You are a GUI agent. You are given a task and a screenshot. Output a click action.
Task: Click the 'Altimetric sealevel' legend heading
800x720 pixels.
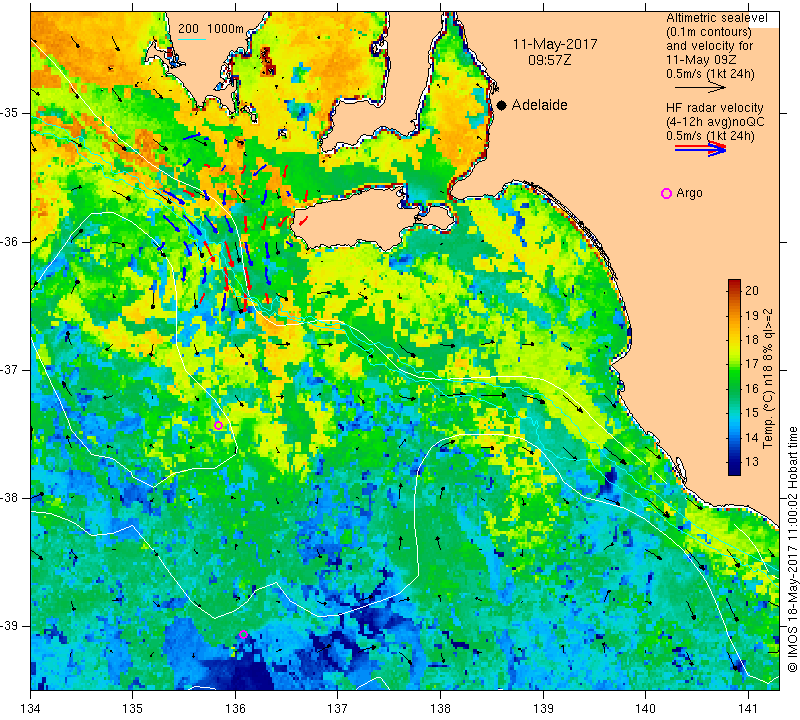point(717,18)
